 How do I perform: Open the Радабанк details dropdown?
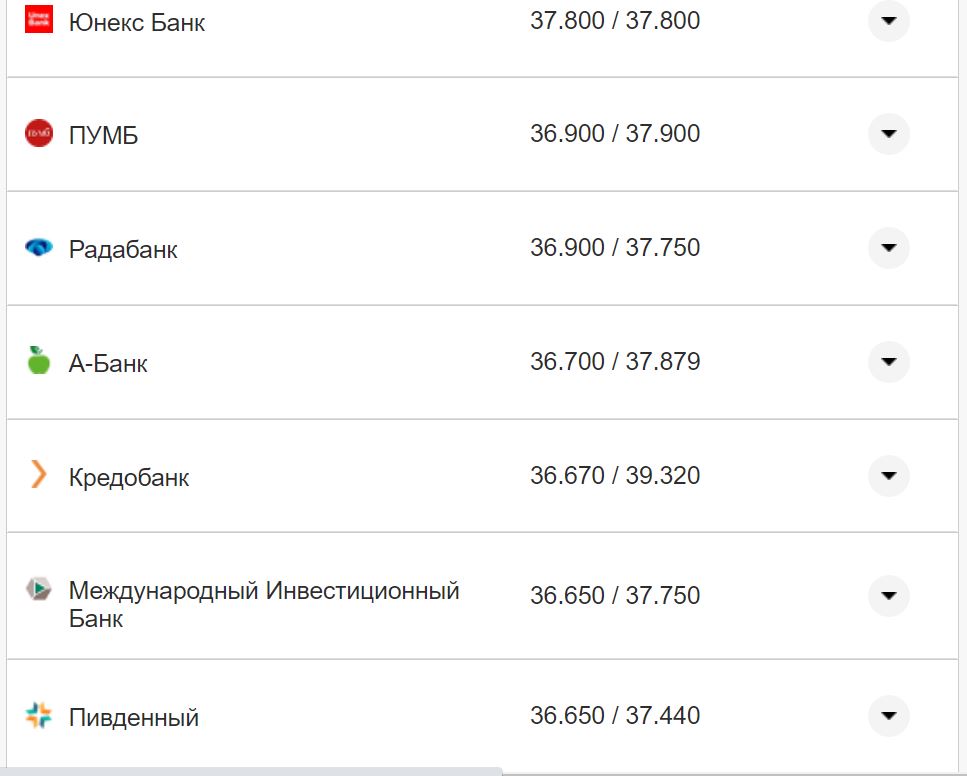click(x=888, y=248)
